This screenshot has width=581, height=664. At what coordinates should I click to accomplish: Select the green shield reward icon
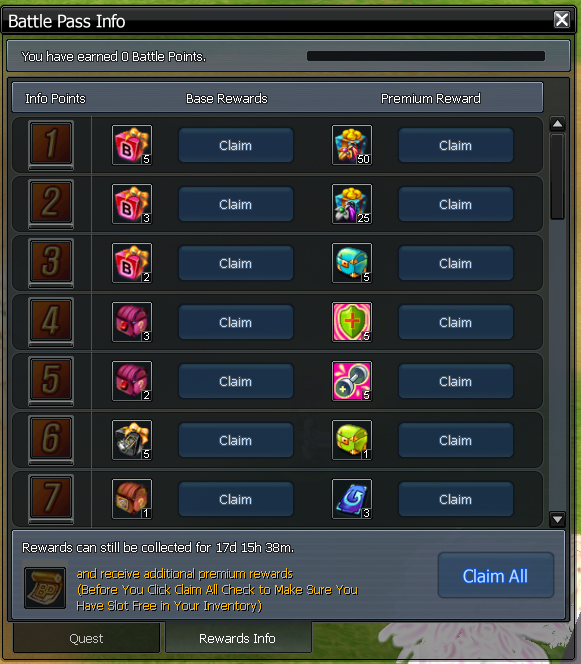tap(352, 322)
